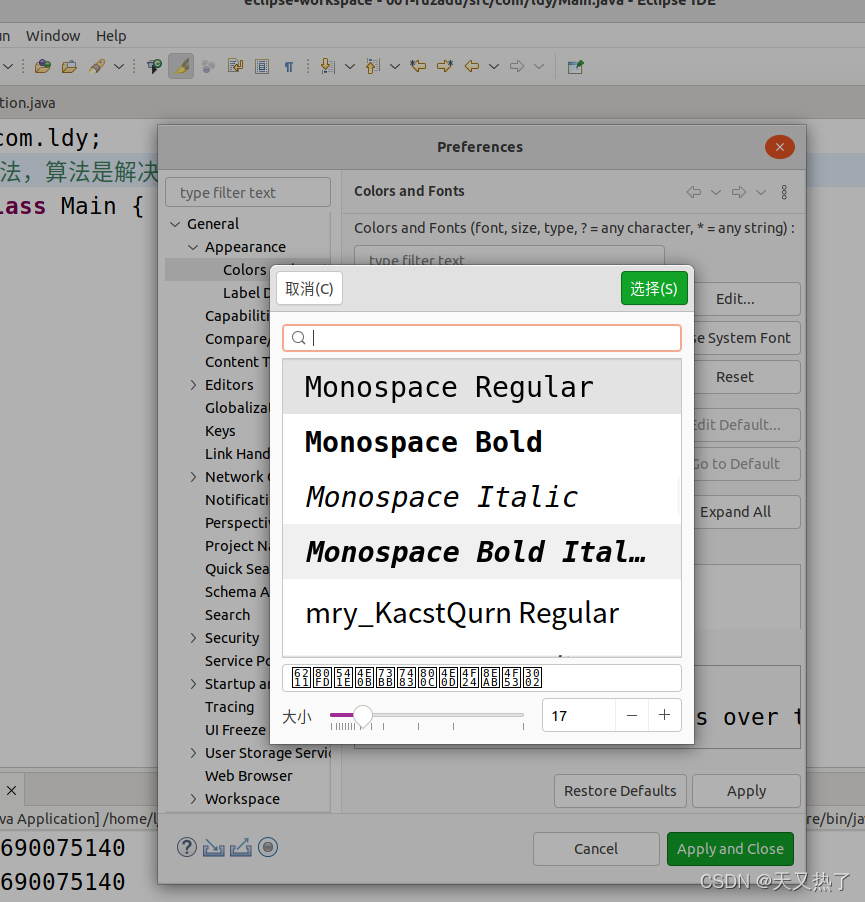Click Preferences forward arrow icon in header
Viewport: 865px width, 902px height.
[739, 192]
